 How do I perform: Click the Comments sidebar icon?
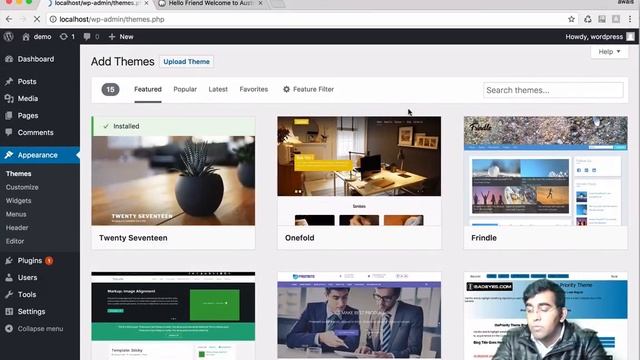point(9,132)
